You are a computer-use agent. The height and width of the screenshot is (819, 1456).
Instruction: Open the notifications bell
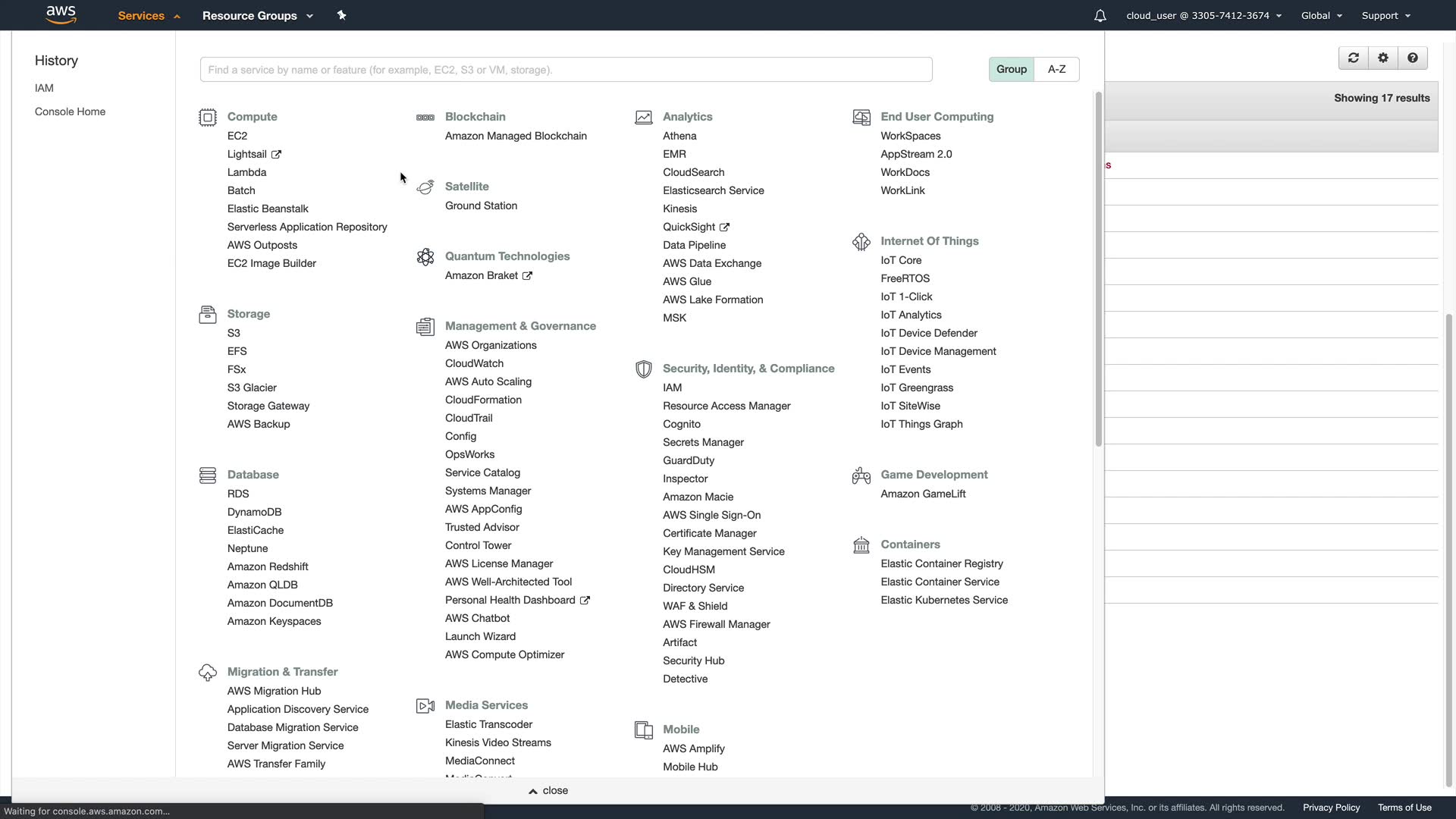[x=1100, y=16]
